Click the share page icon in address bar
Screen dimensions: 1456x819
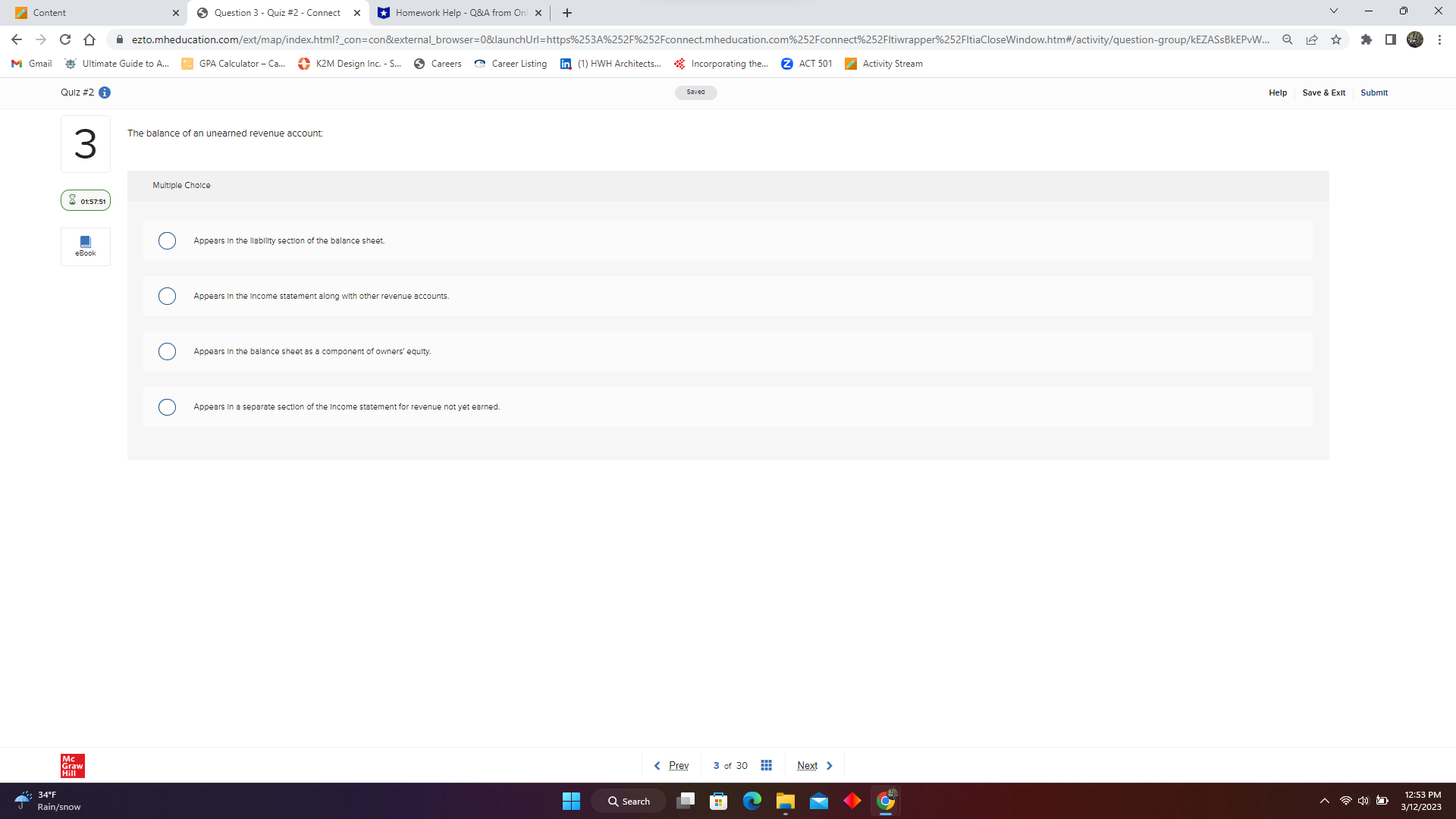pyautogui.click(x=1312, y=39)
